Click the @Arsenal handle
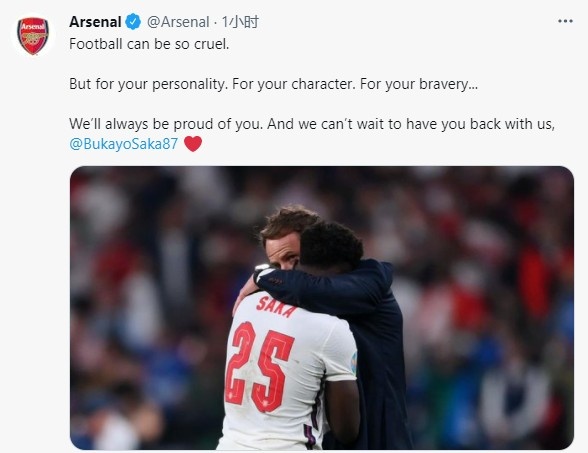The image size is (588, 453). coord(178,22)
